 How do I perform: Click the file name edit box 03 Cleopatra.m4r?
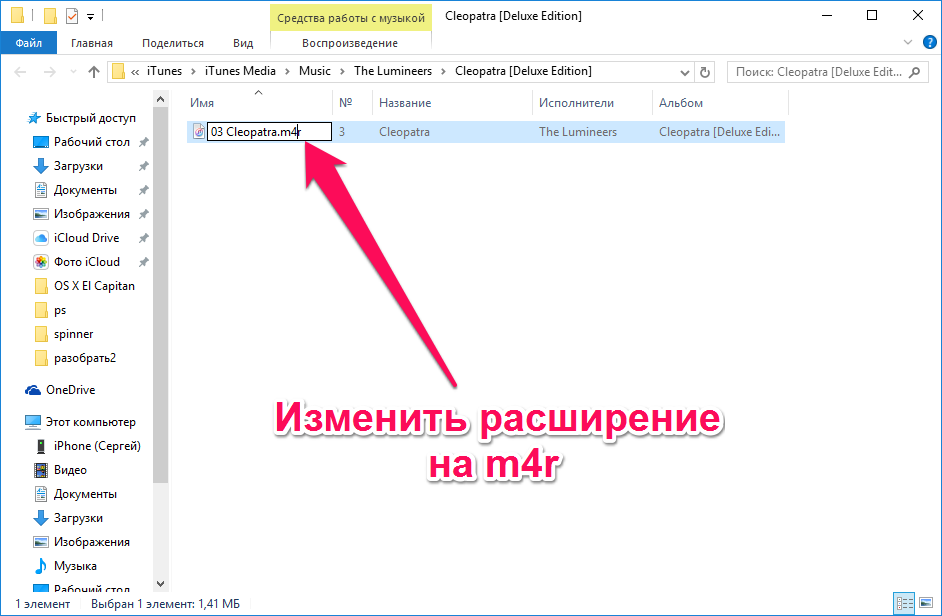(269, 132)
